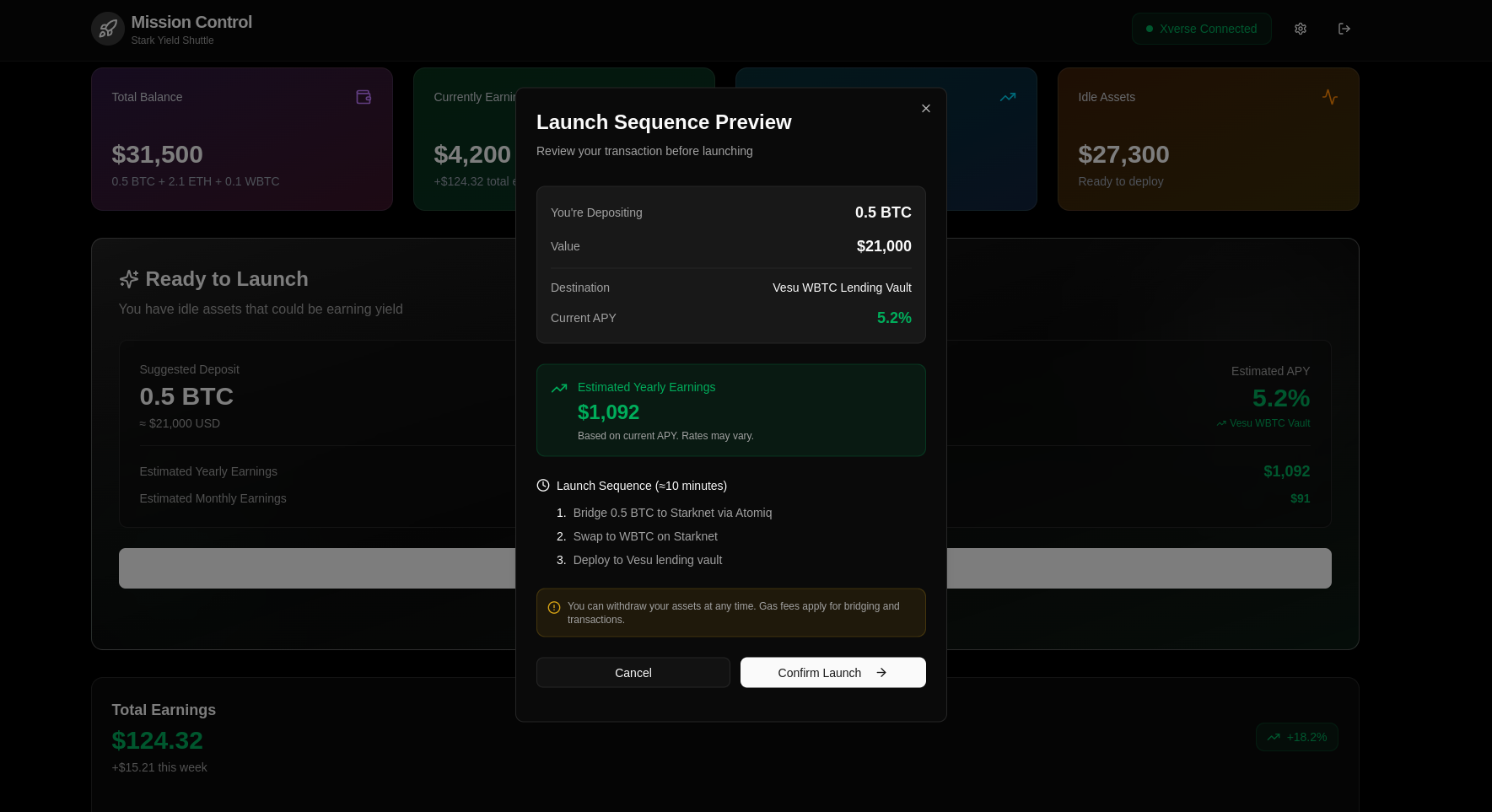Click +$15.21 this week text
Screen dimensions: 1492x812
pos(159,767)
